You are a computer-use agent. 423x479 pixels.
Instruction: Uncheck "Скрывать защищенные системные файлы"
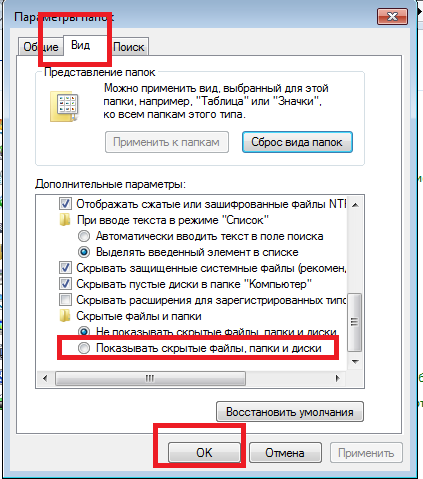65,268
